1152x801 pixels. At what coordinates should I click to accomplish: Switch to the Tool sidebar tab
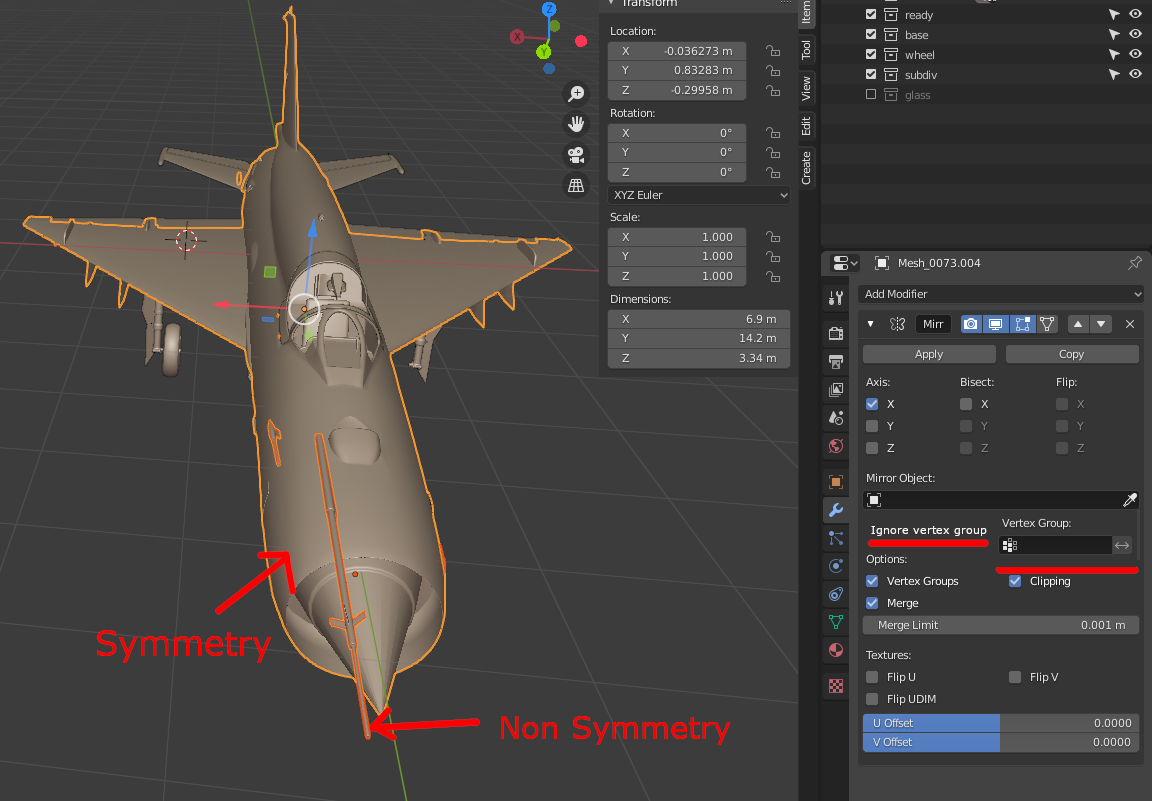tap(806, 50)
